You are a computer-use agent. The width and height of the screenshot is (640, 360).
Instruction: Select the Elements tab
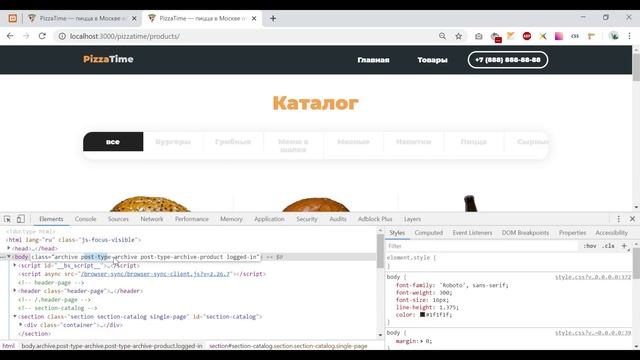[51, 219]
